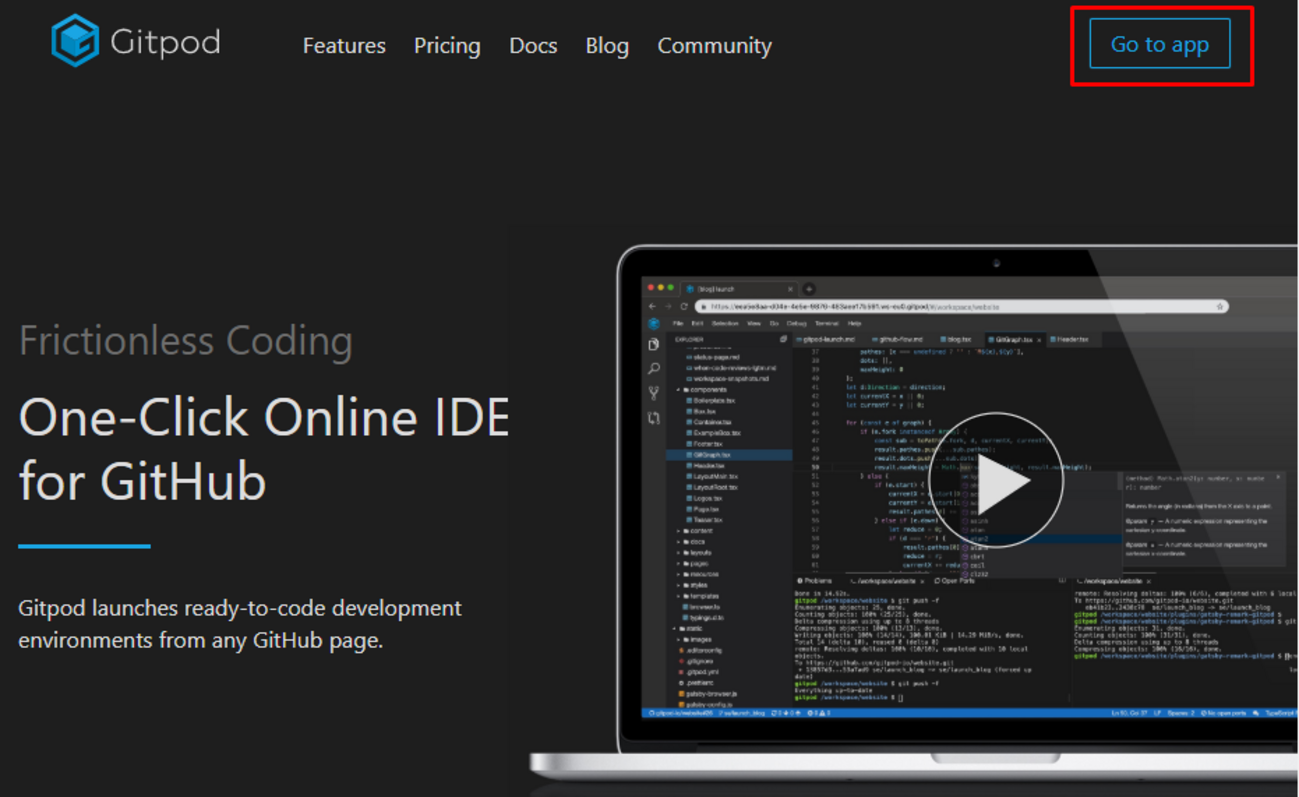Click the bookmark star in the address bar
The height and width of the screenshot is (797, 1299).
pyautogui.click(x=1219, y=306)
